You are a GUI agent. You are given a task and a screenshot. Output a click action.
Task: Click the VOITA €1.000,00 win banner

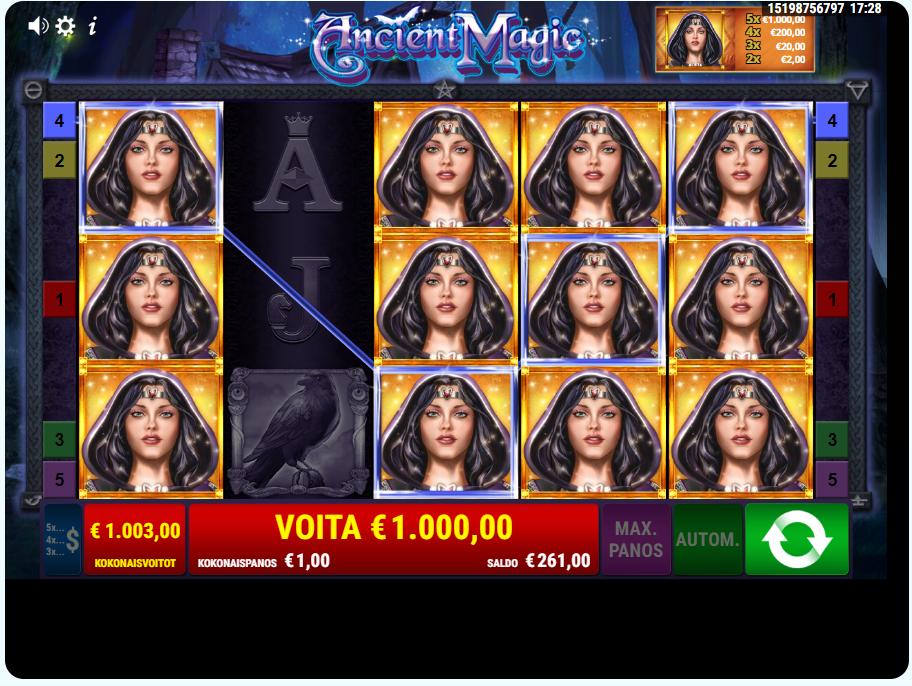(x=394, y=528)
